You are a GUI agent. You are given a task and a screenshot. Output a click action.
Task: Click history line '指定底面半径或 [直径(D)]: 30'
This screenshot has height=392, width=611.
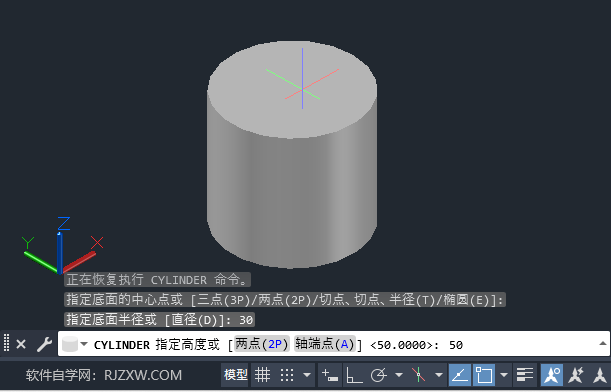(x=160, y=320)
